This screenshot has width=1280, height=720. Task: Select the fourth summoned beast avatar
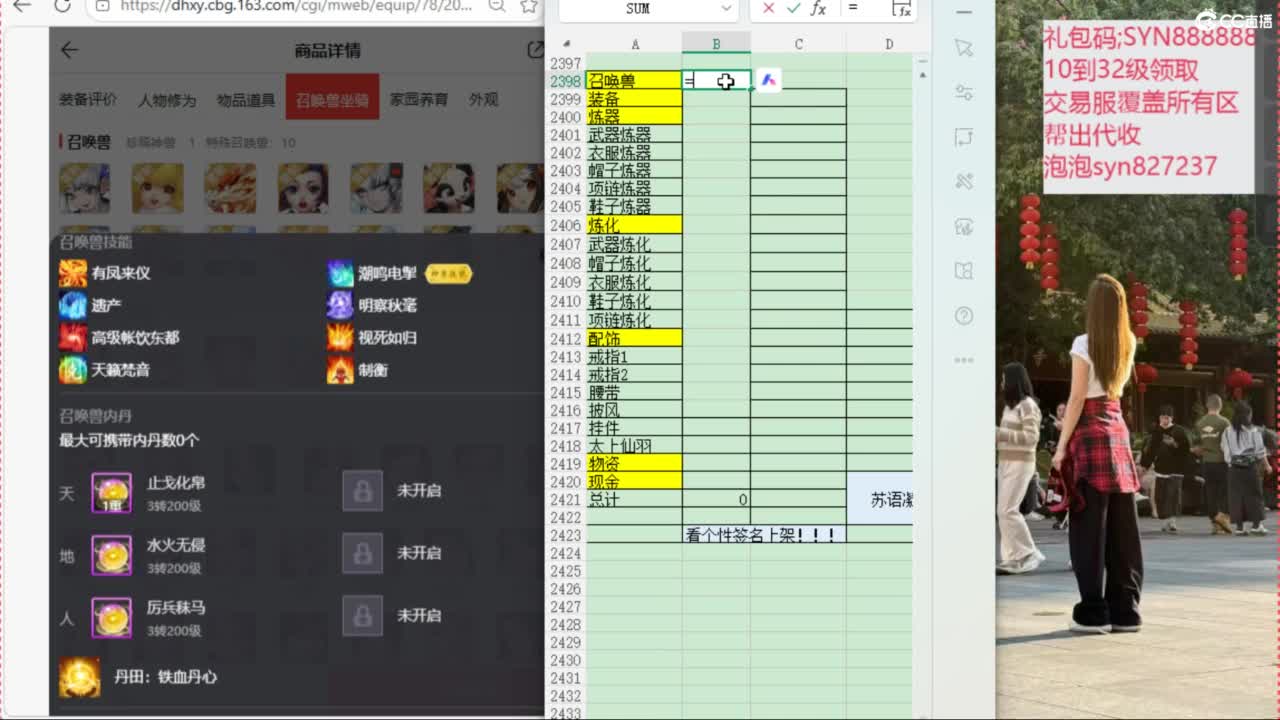click(x=303, y=188)
